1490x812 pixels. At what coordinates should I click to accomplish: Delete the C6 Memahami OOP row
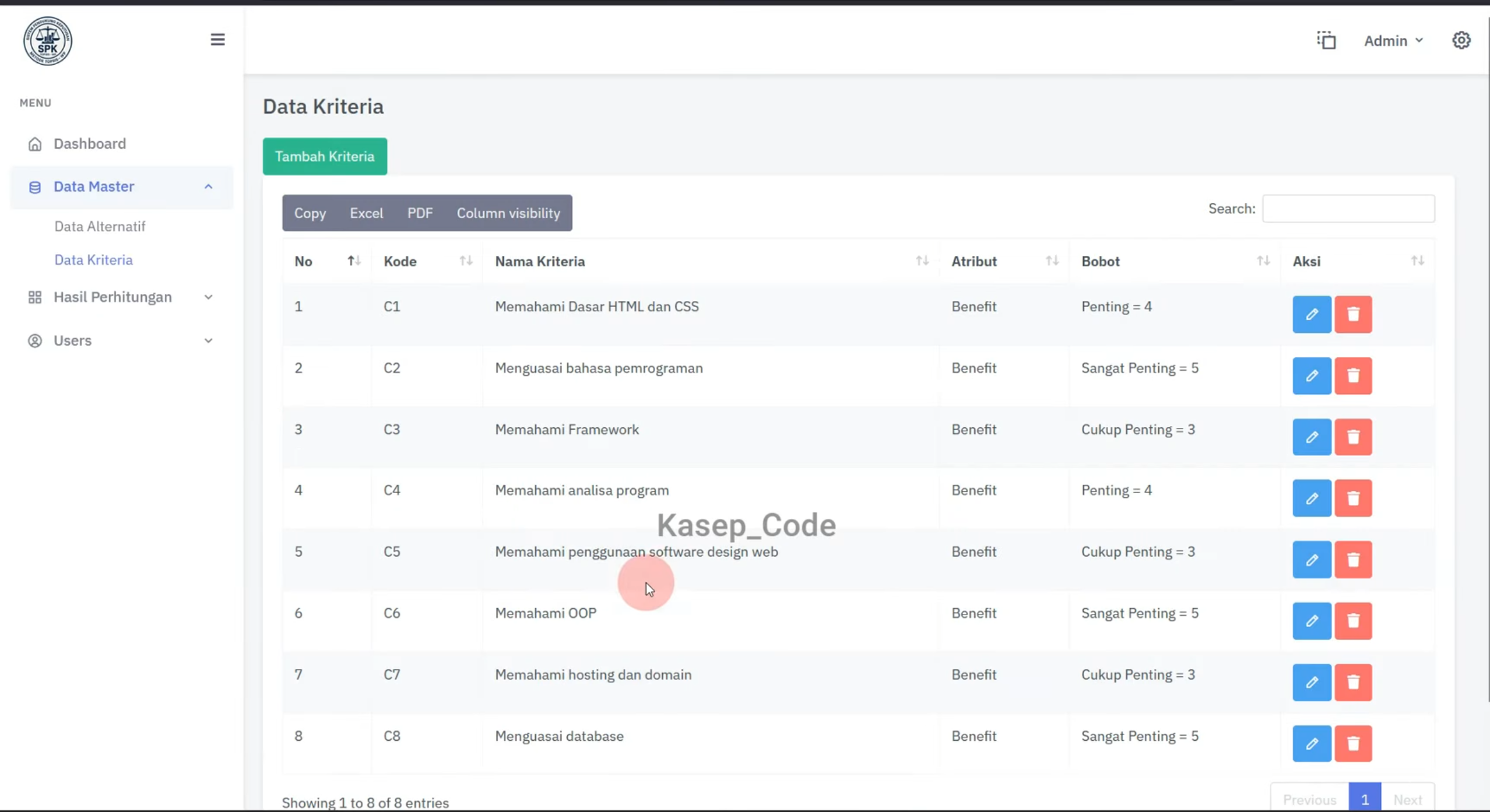1353,621
